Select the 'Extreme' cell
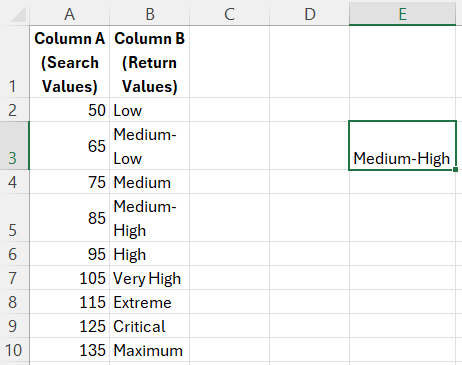 pos(149,302)
